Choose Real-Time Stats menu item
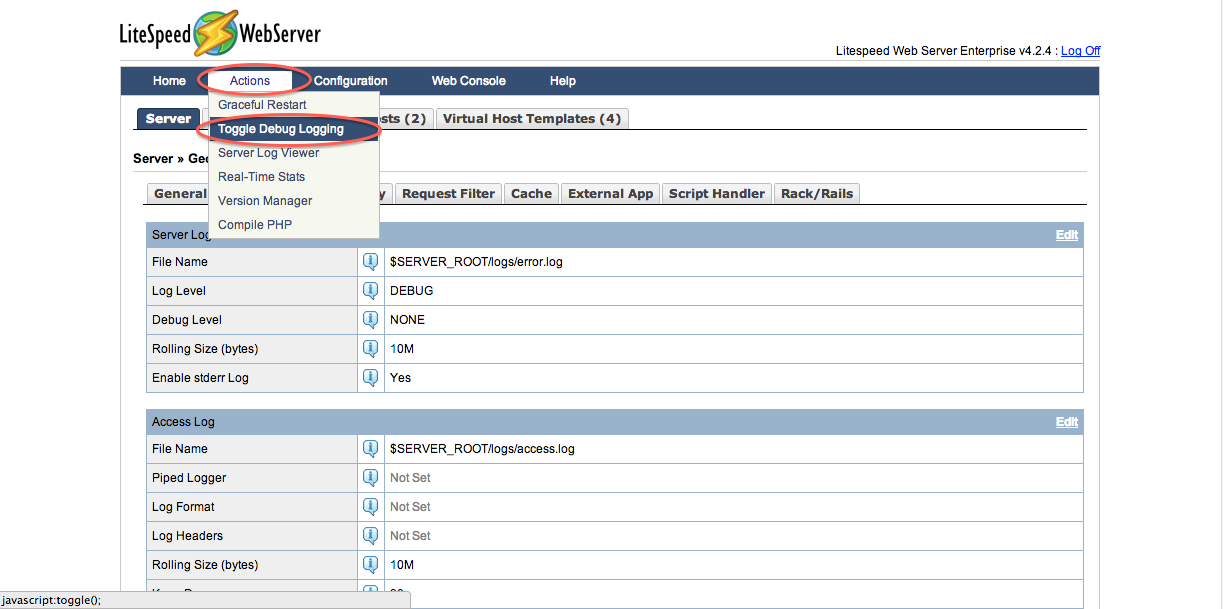 point(294,177)
